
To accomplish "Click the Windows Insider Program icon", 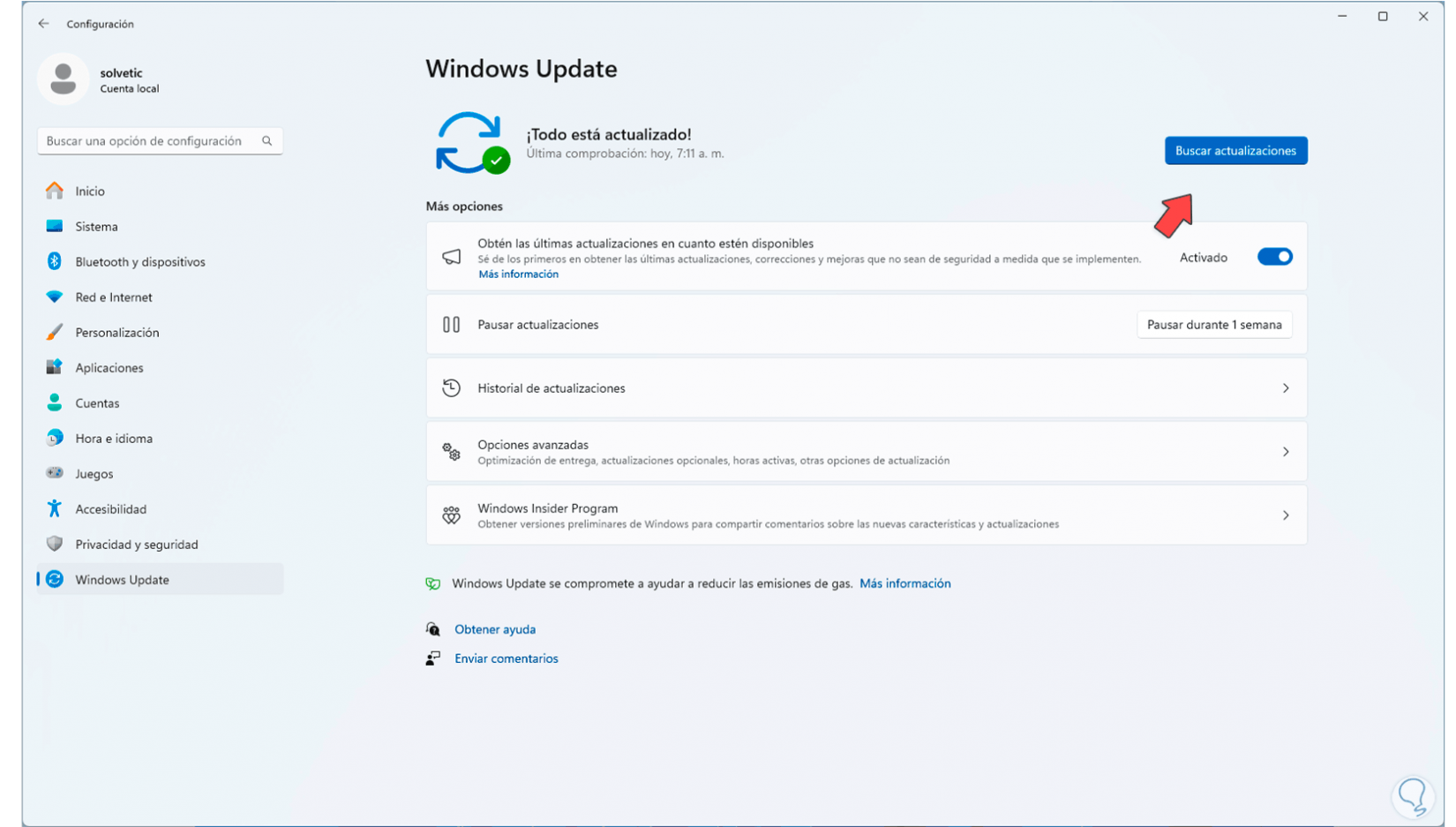I will point(451,515).
